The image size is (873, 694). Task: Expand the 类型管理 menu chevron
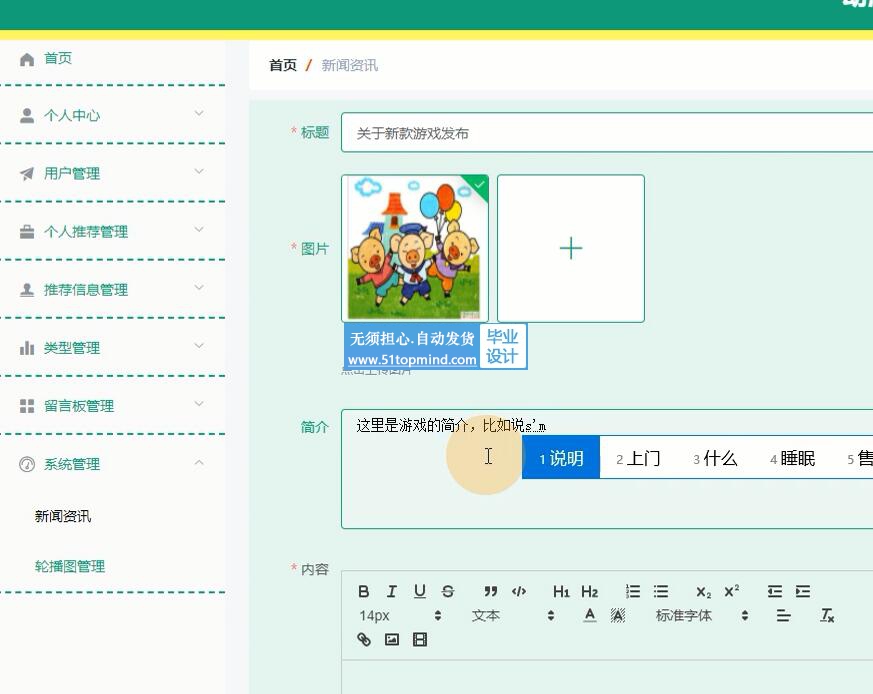[x=199, y=346]
